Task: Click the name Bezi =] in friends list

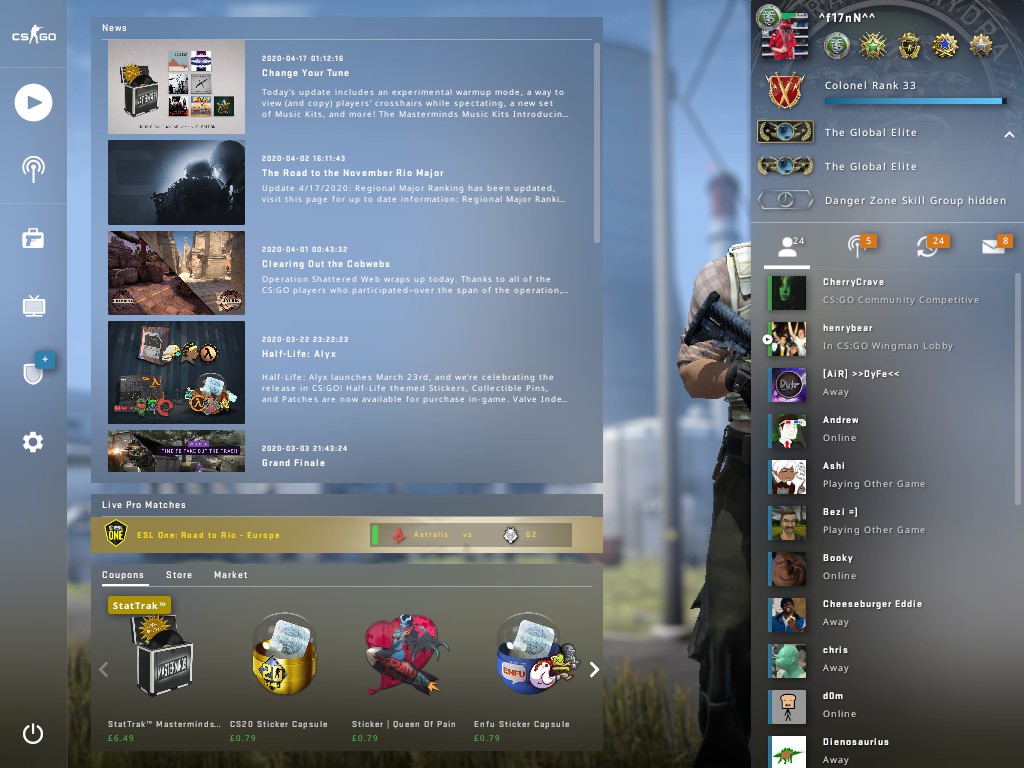Action: [840, 511]
